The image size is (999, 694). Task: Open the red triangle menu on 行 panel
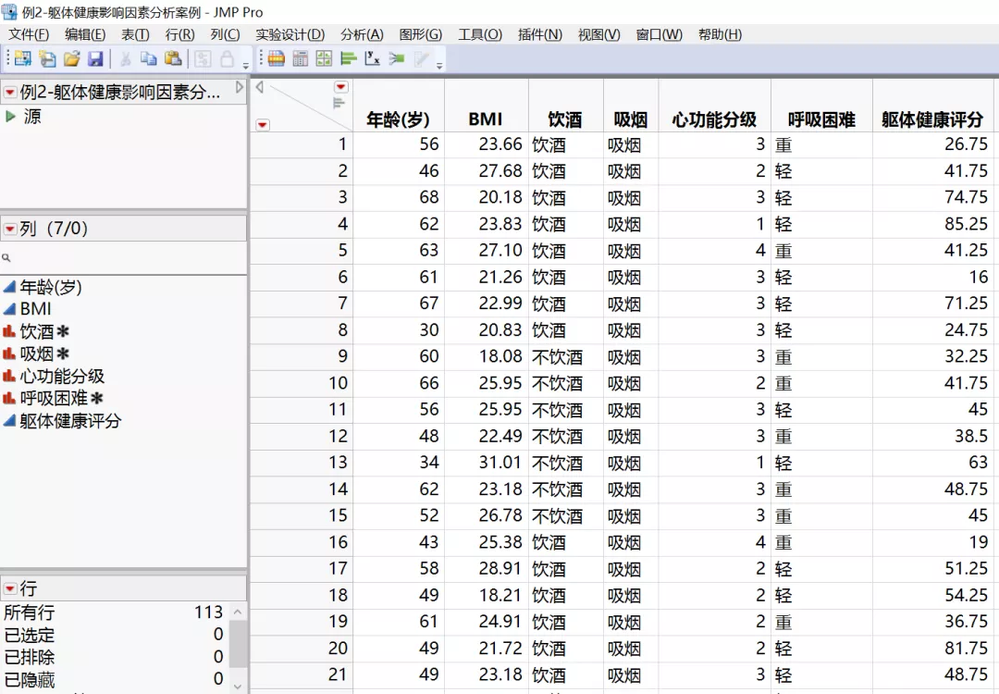point(10,587)
